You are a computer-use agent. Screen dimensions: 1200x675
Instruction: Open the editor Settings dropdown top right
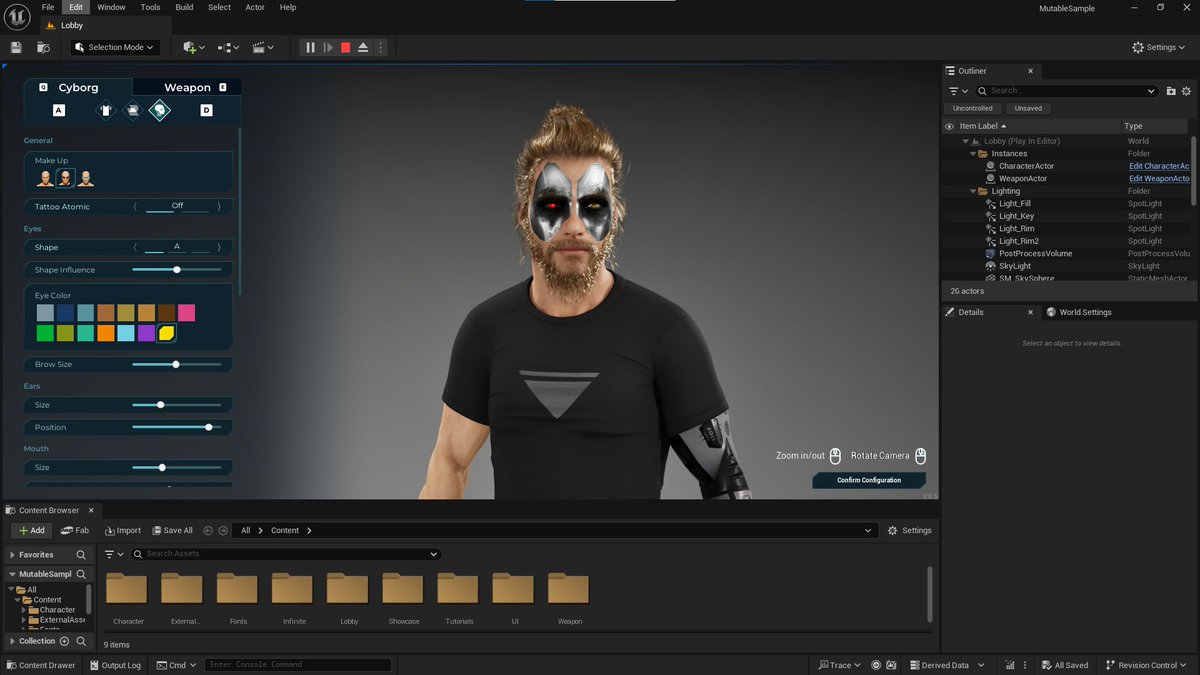(1160, 47)
